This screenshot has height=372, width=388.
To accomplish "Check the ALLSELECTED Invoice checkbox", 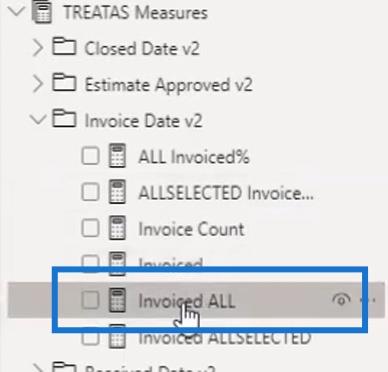I will click(90, 192).
